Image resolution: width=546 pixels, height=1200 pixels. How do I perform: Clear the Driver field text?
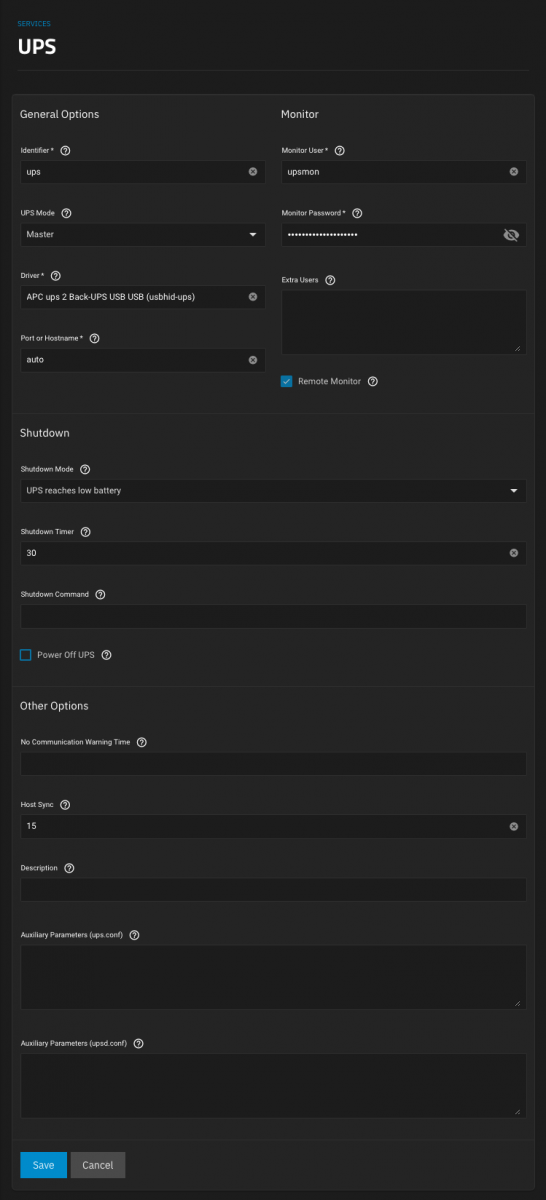pos(253,297)
